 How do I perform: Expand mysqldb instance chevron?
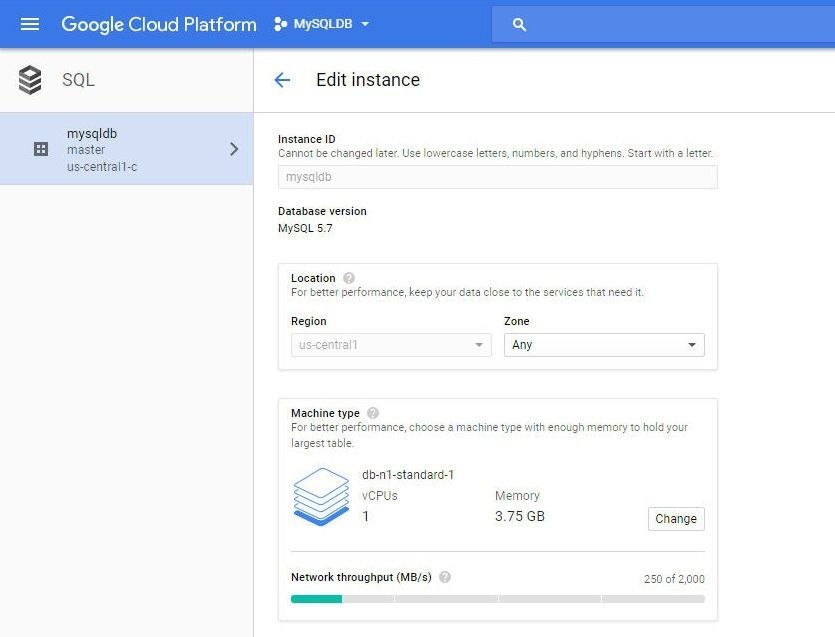pyautogui.click(x=234, y=149)
